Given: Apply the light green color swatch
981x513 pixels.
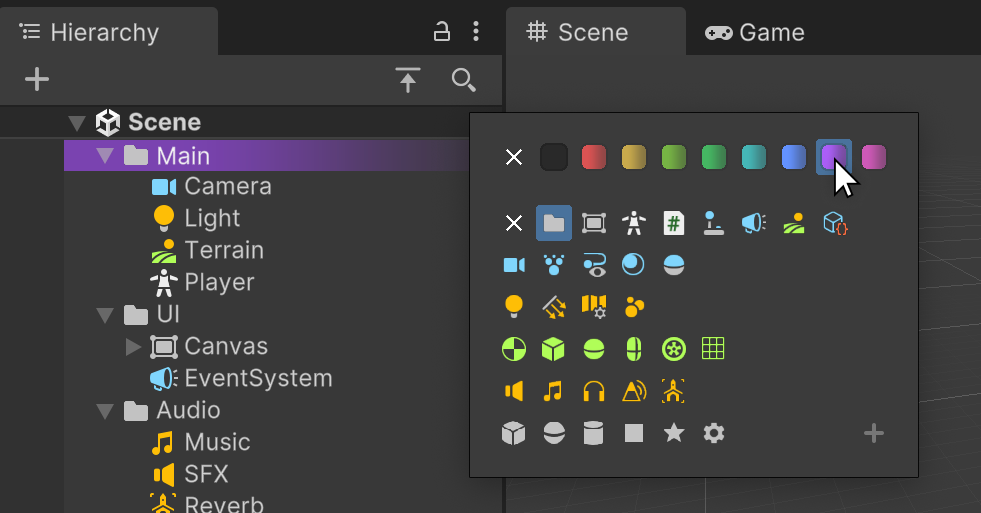Looking at the screenshot, I should [674, 157].
